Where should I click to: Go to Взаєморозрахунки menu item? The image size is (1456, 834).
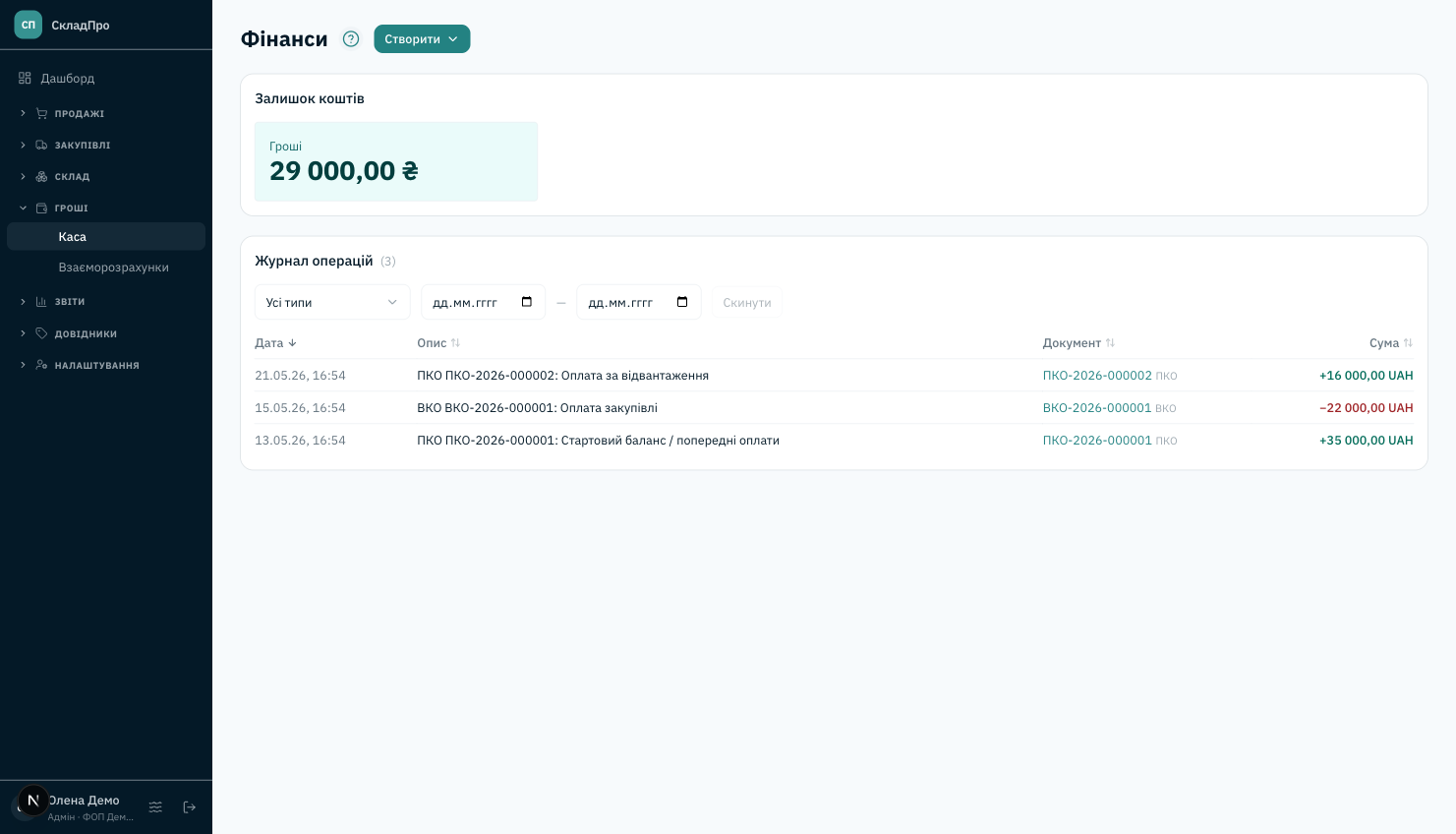coord(113,268)
